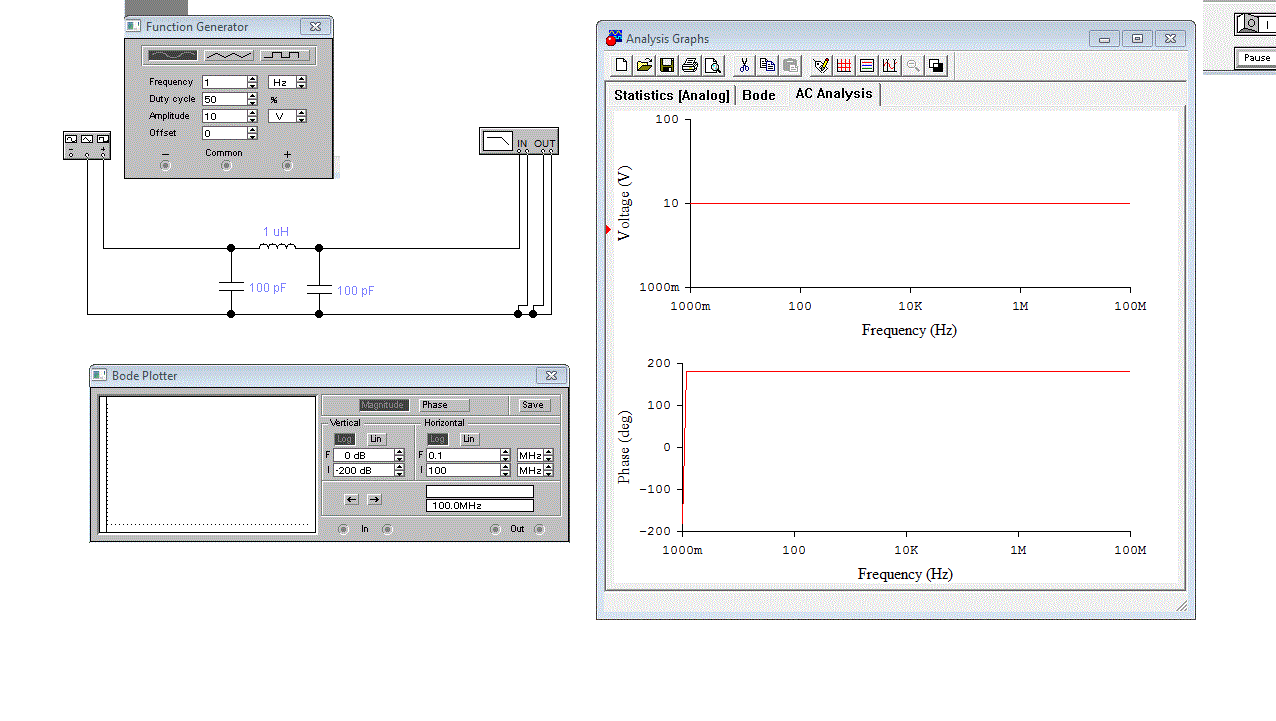Move Bode Plotter cursor right with arrow
The width and height of the screenshot is (1276, 721).
[x=374, y=499]
